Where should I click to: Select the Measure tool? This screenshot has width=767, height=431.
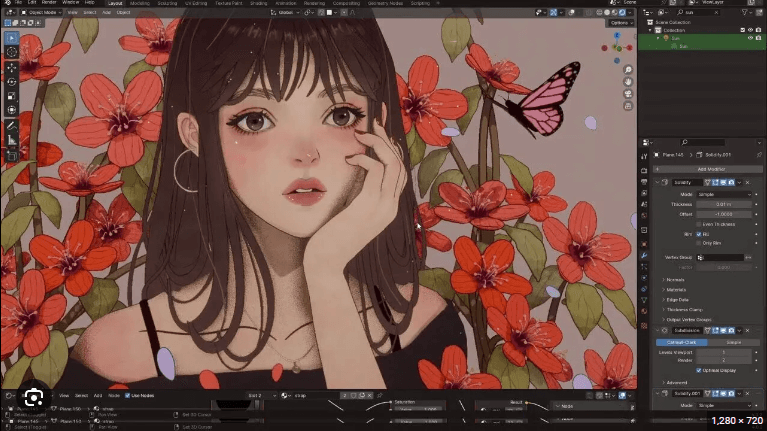pyautogui.click(x=12, y=140)
